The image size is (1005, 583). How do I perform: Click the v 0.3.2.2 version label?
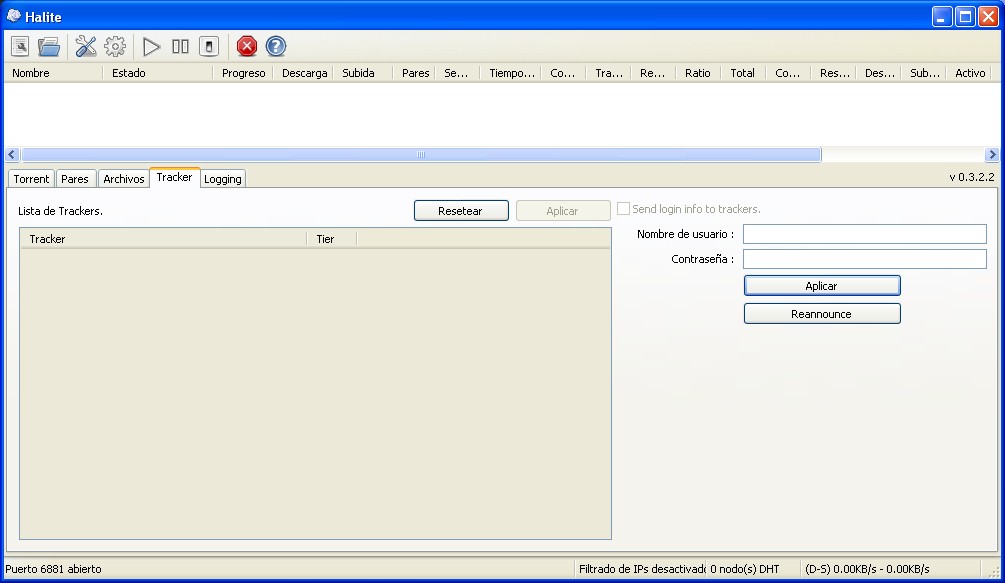tap(972, 177)
